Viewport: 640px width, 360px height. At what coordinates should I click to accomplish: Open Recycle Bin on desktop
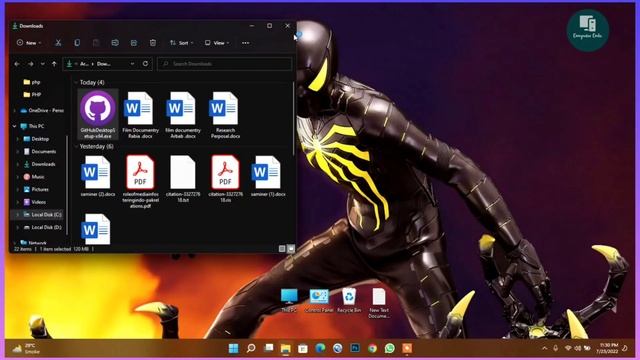click(349, 300)
